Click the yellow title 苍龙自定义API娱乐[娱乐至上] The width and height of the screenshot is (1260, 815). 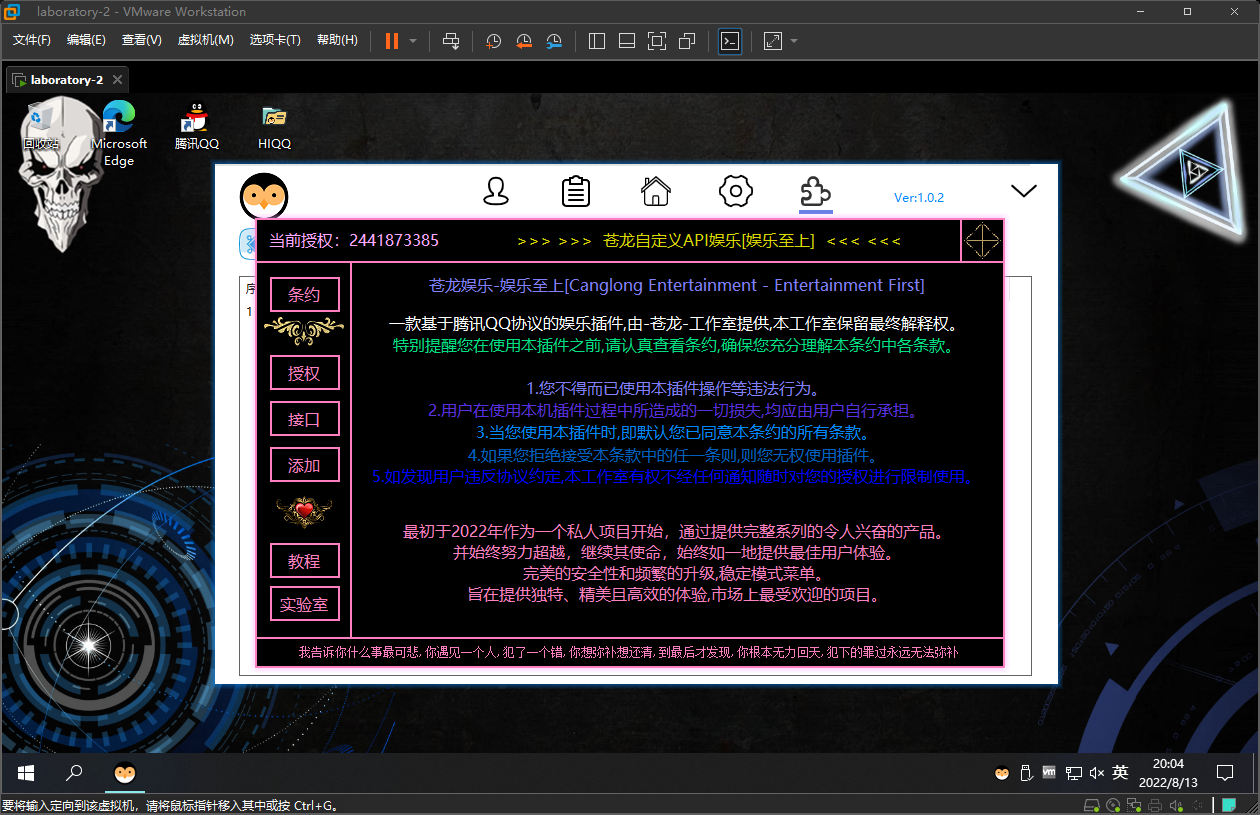click(x=709, y=241)
